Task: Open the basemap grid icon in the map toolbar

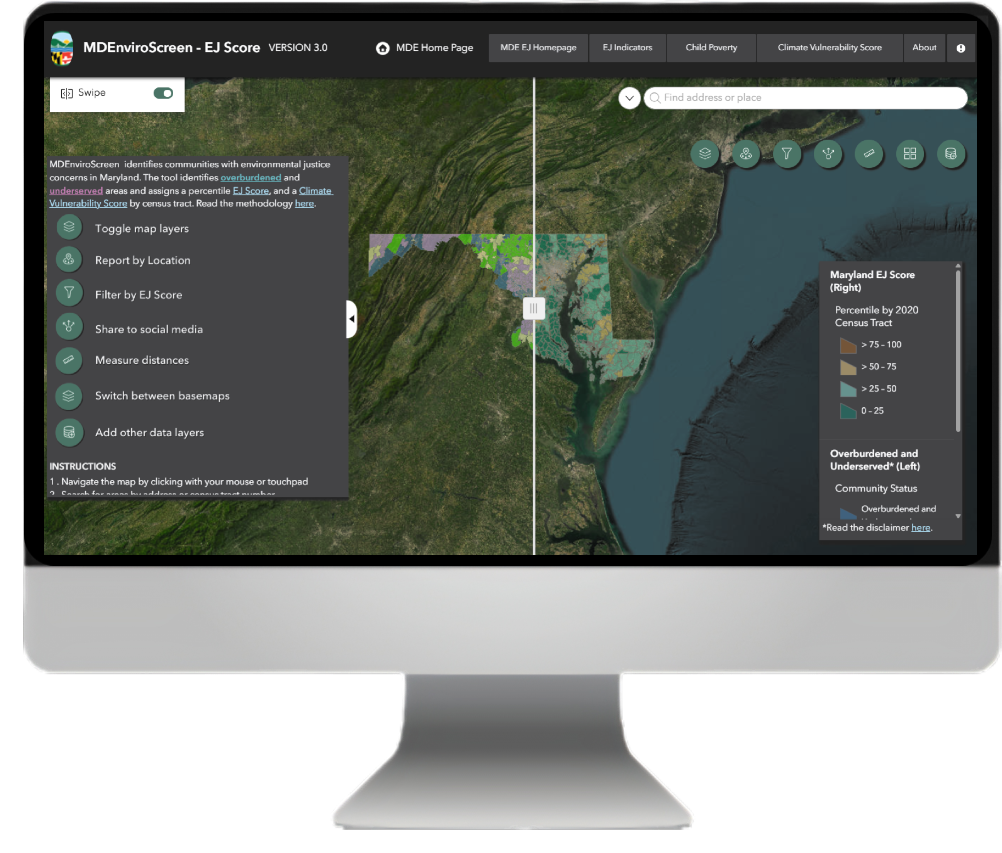Action: [x=910, y=154]
